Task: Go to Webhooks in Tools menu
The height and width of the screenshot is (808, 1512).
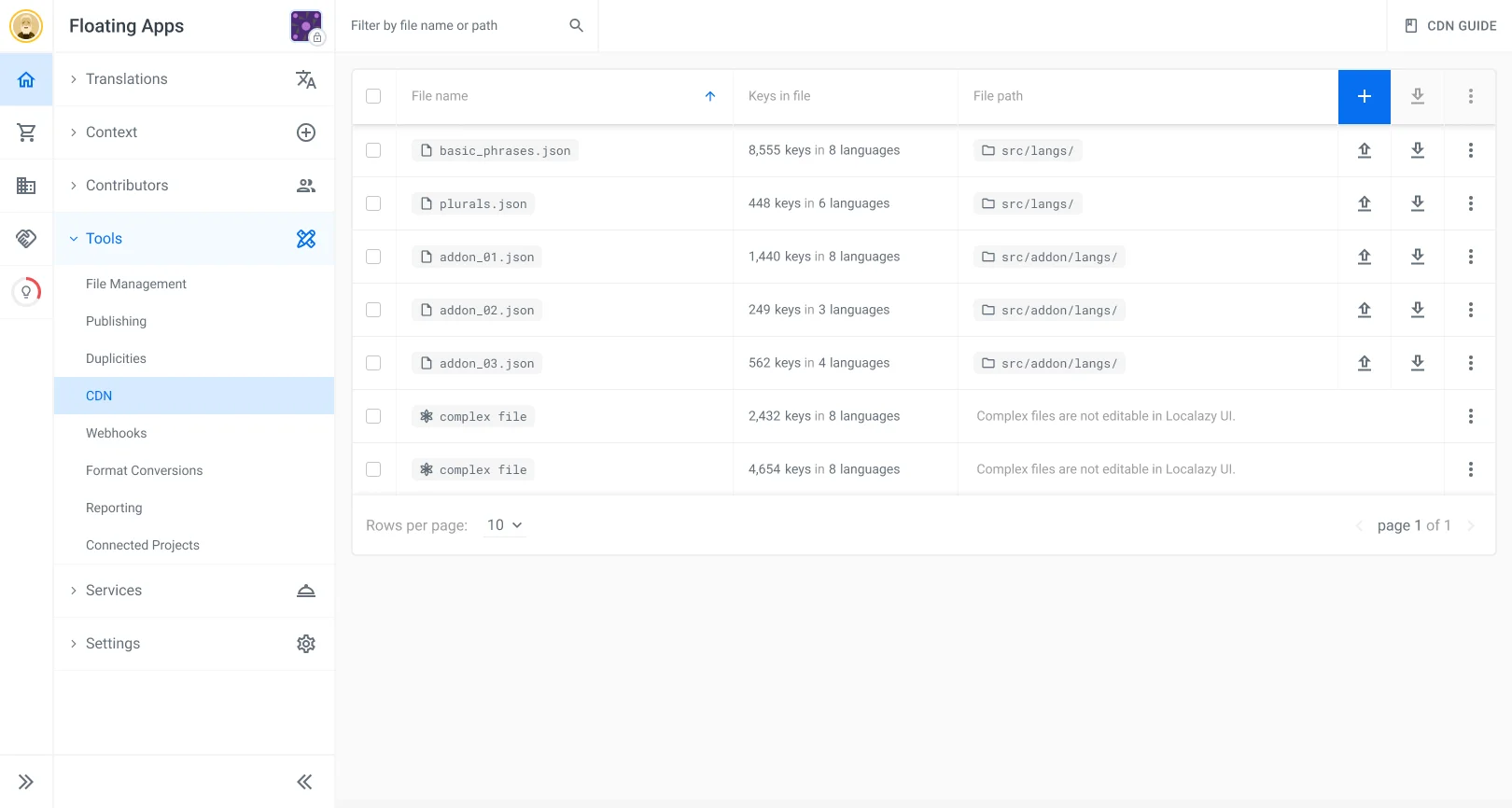Action: (117, 433)
